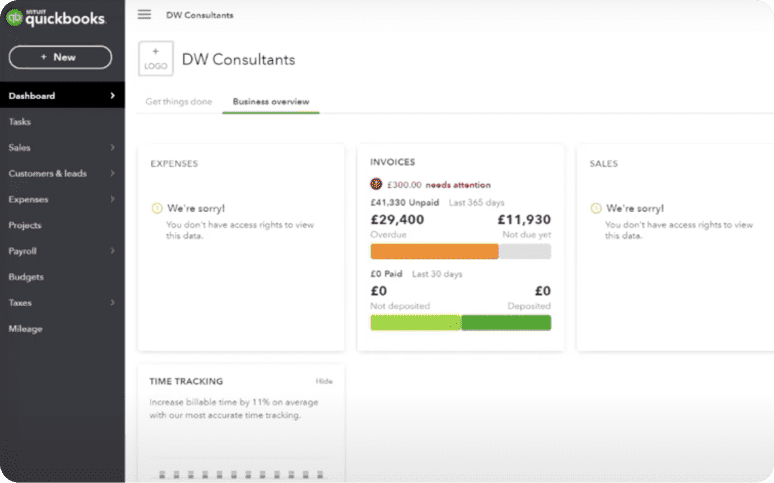
Task: Open Payroll in the sidebar
Action: pos(22,251)
